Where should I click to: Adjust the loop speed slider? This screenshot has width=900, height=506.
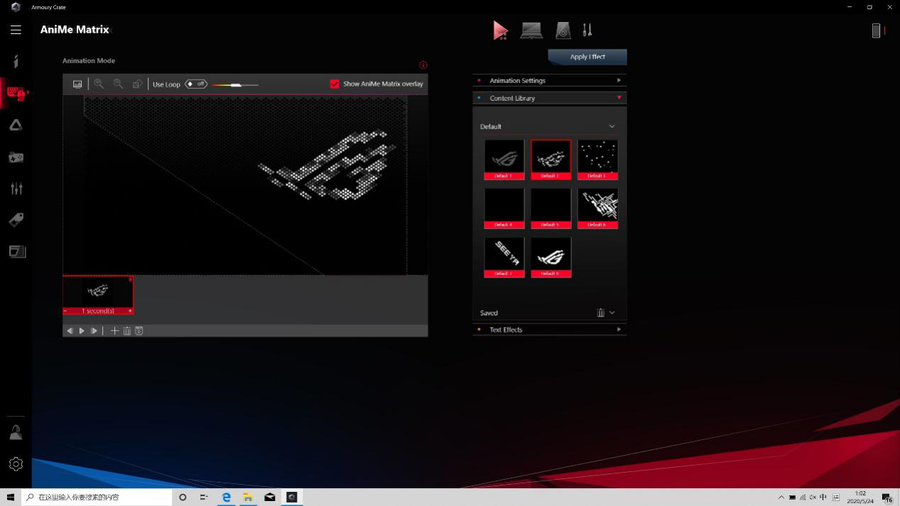236,85
